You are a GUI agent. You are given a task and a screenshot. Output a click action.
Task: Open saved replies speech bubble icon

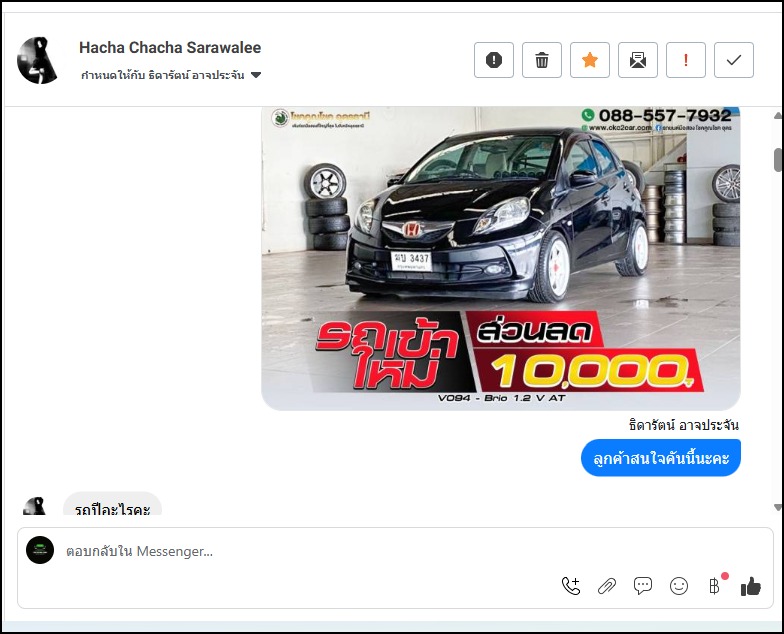coord(643,586)
